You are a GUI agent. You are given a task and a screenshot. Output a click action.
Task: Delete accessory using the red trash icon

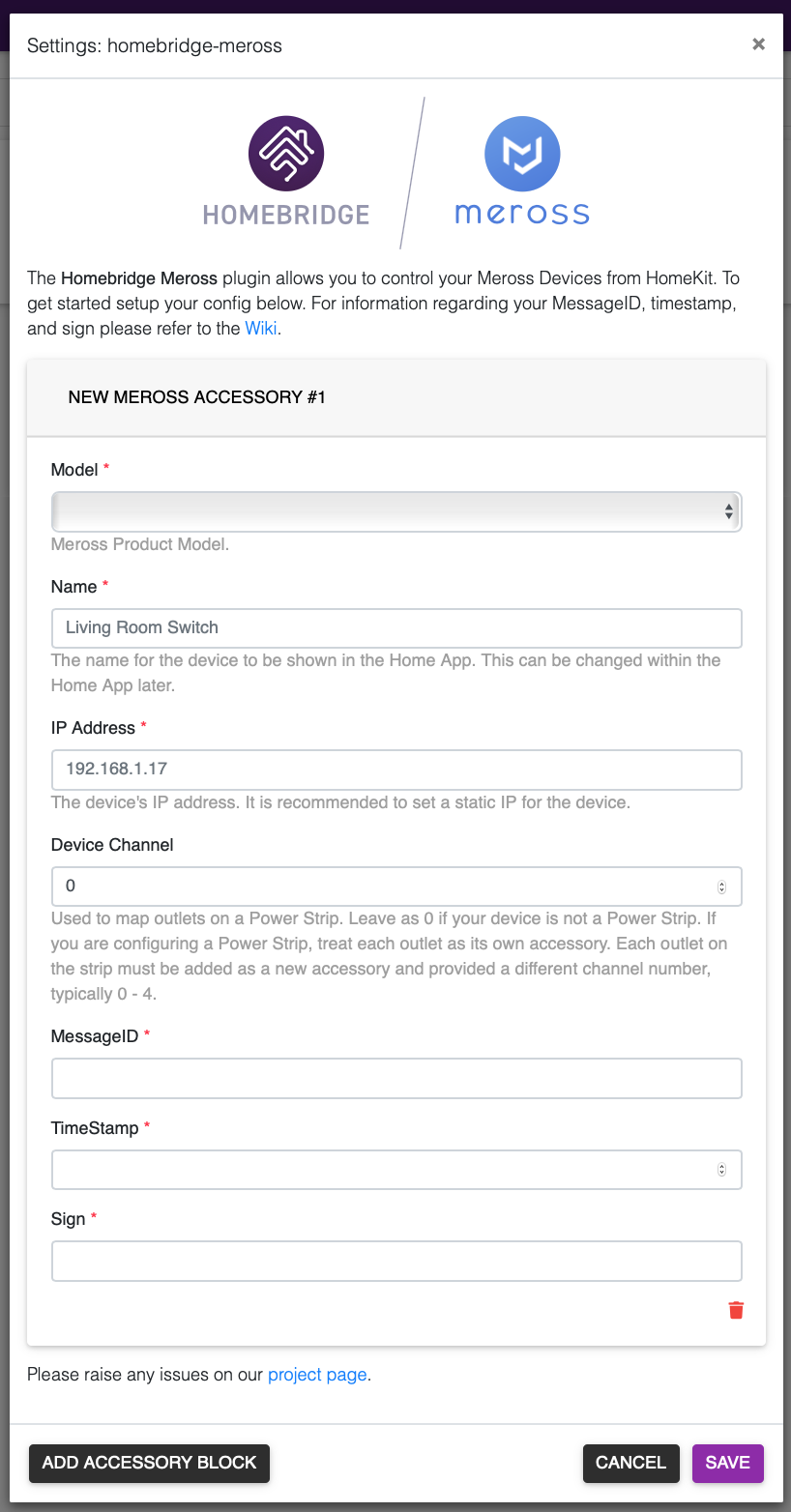click(x=736, y=1310)
